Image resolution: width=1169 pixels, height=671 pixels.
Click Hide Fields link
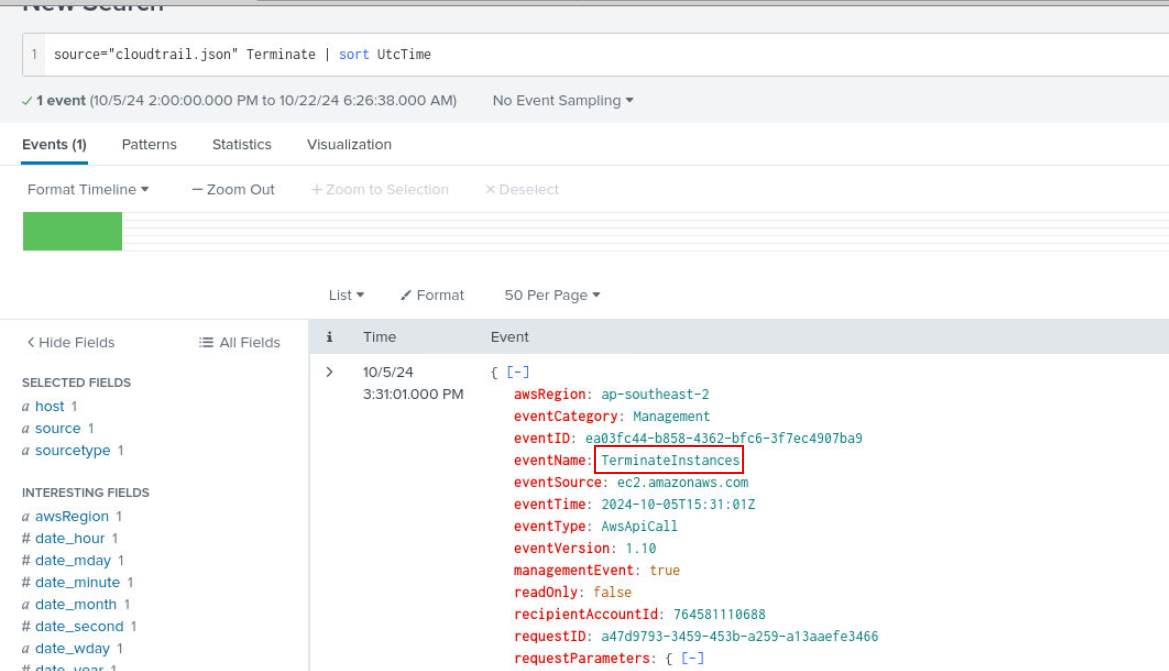pos(71,342)
